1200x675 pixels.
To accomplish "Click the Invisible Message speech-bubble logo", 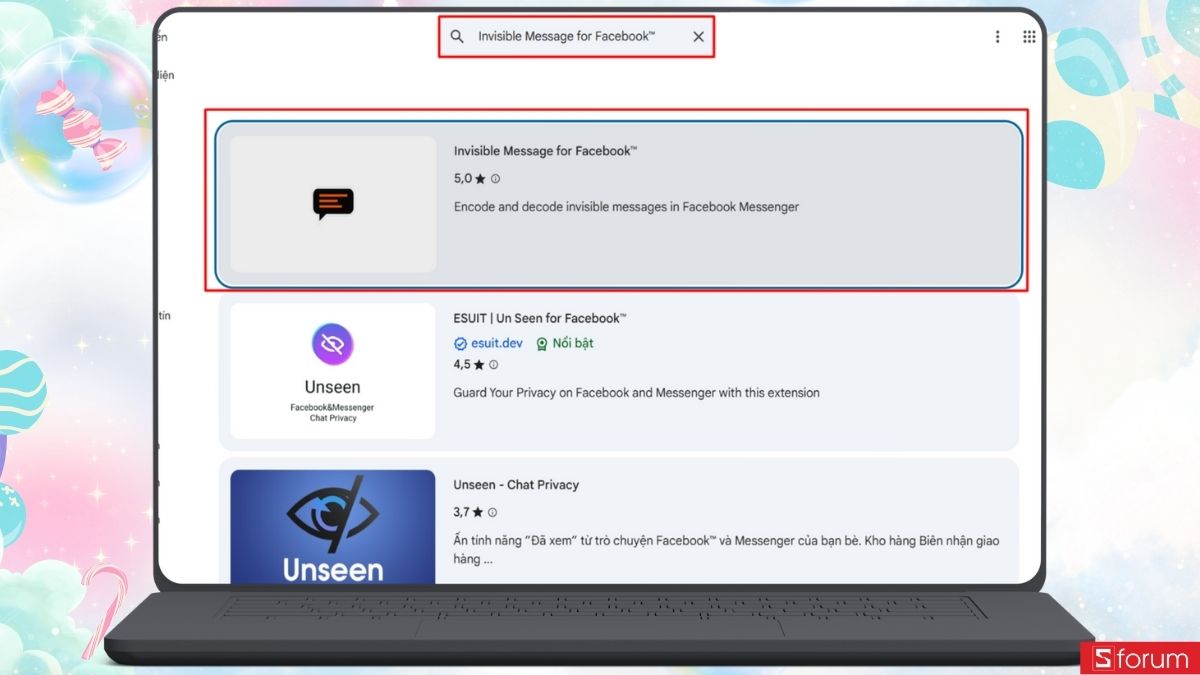I will [x=333, y=201].
